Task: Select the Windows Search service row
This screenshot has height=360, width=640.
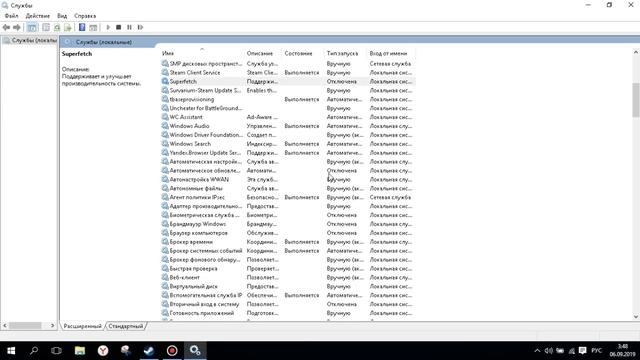Action: (288, 144)
